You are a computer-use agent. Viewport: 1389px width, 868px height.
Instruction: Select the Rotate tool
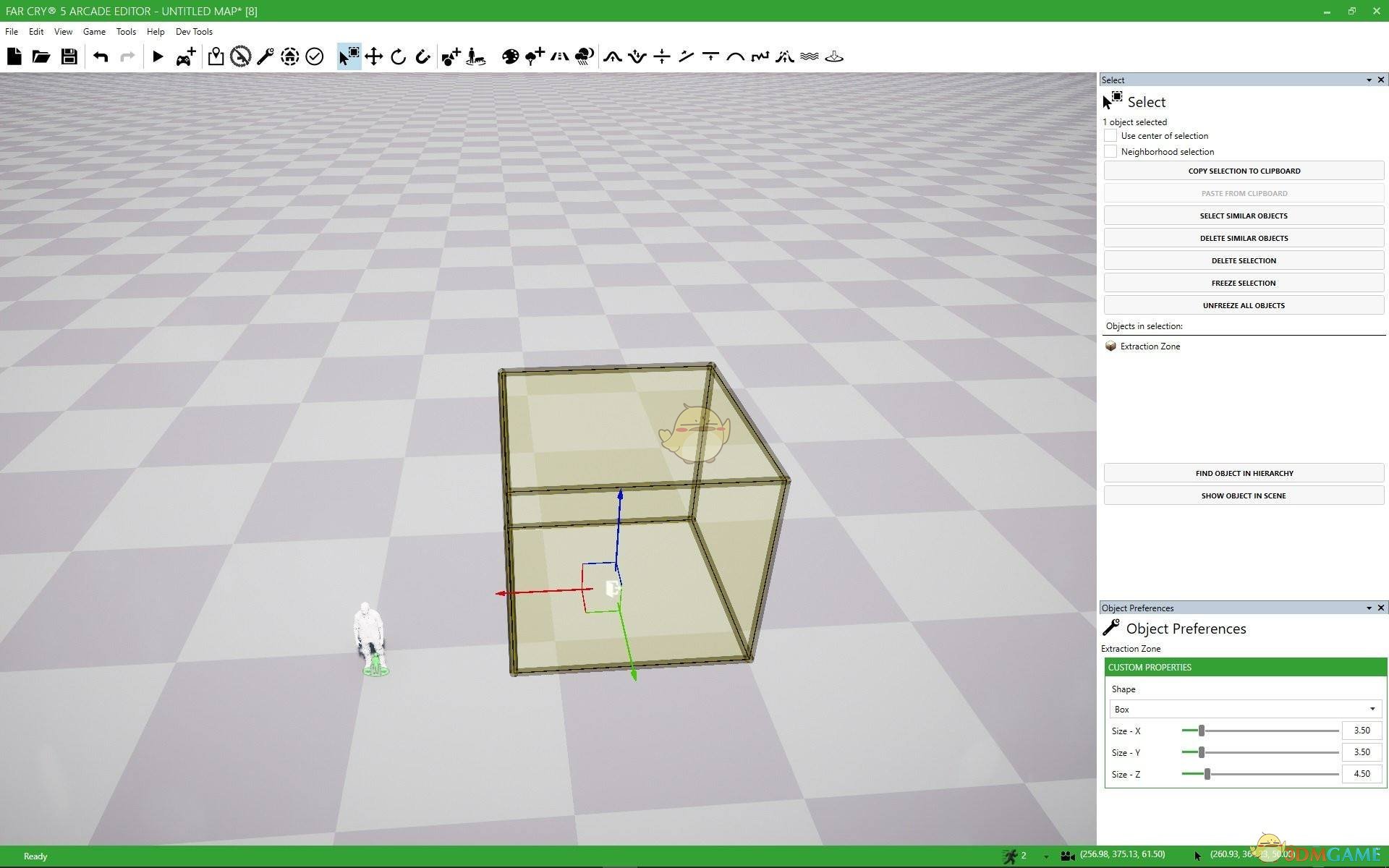click(x=398, y=56)
